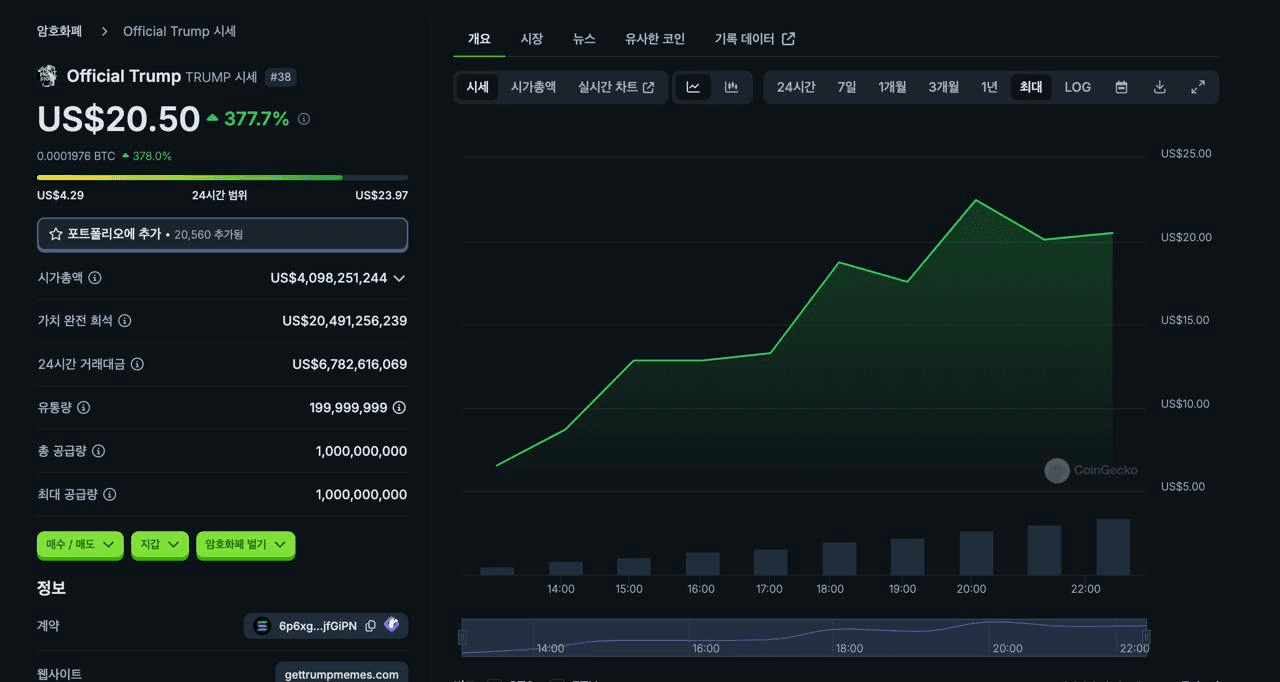Open info icon beside 총 공급량
This screenshot has width=1280, height=682.
pyautogui.click(x=98, y=451)
